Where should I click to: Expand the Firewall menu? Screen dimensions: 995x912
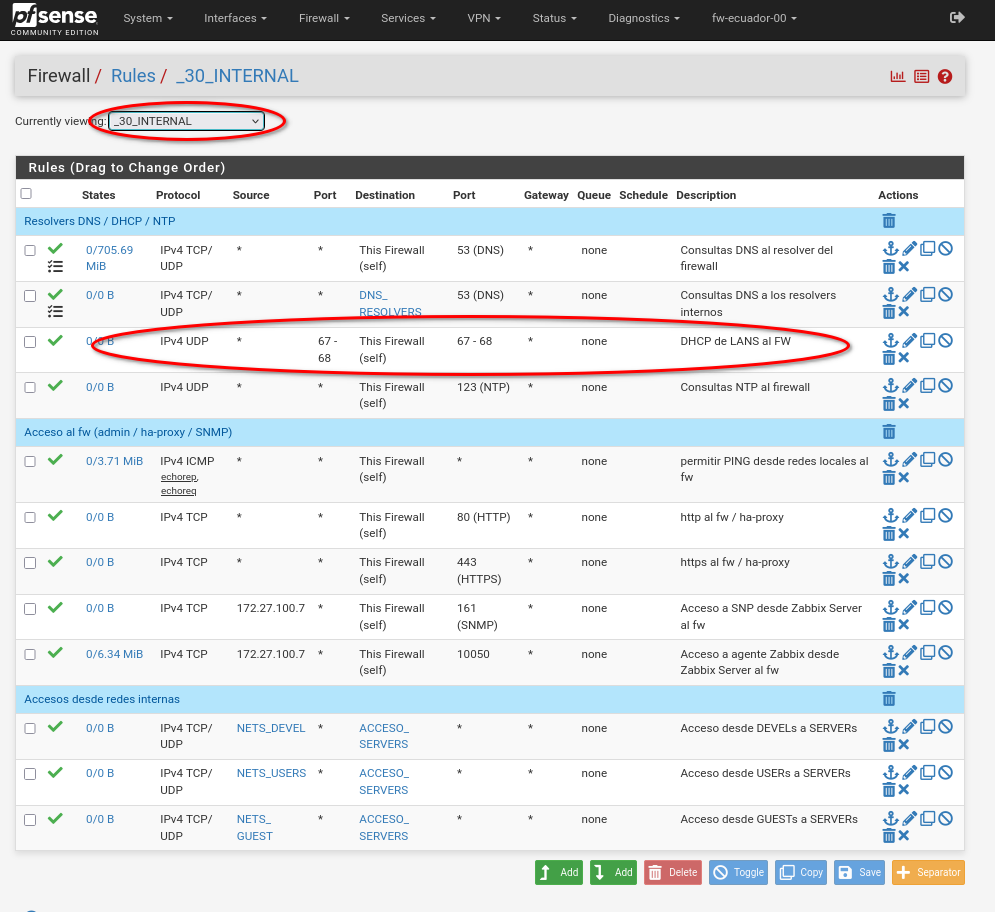point(324,18)
